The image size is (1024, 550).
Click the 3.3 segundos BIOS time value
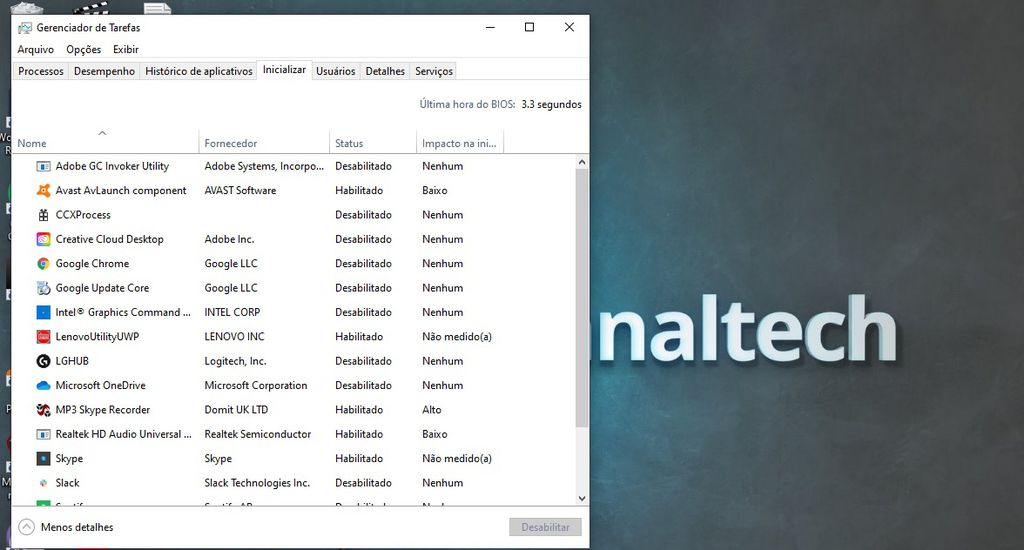coord(551,105)
